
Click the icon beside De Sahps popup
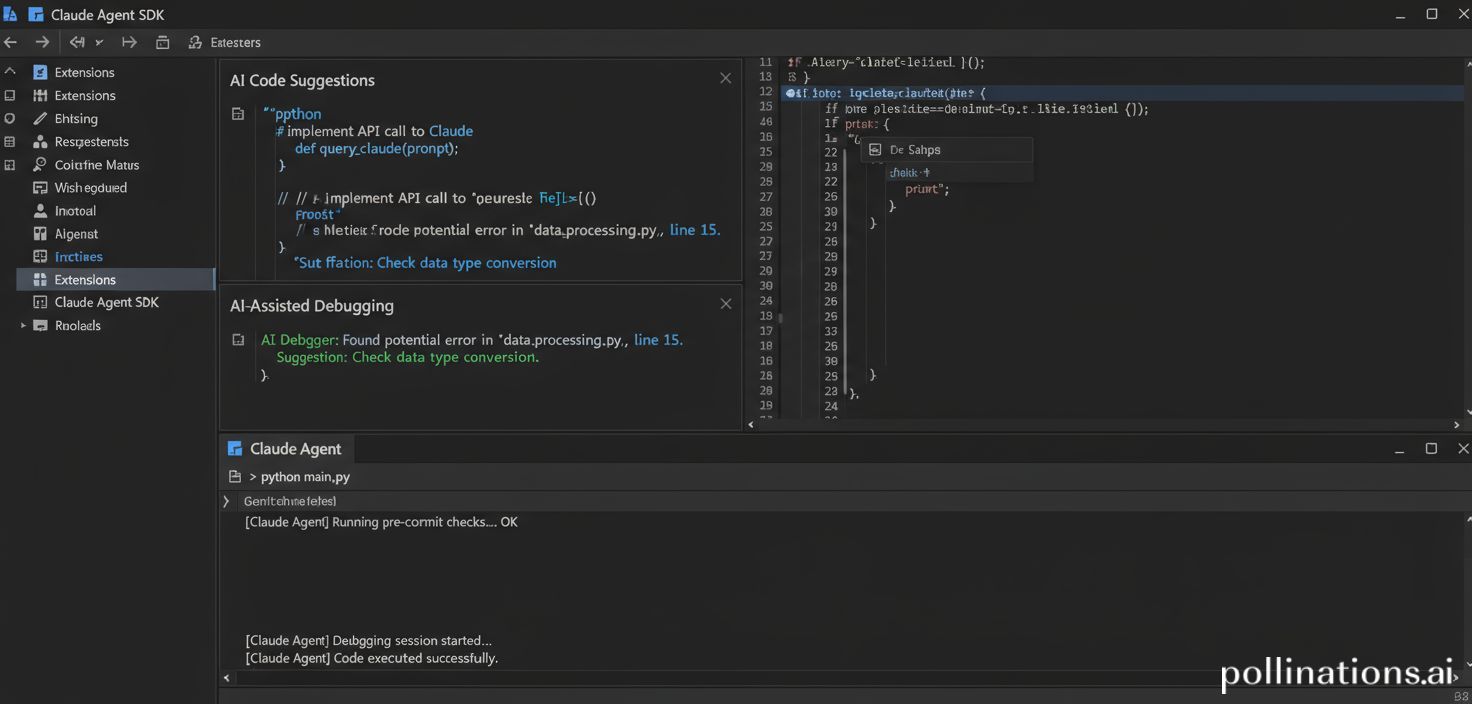click(x=874, y=150)
